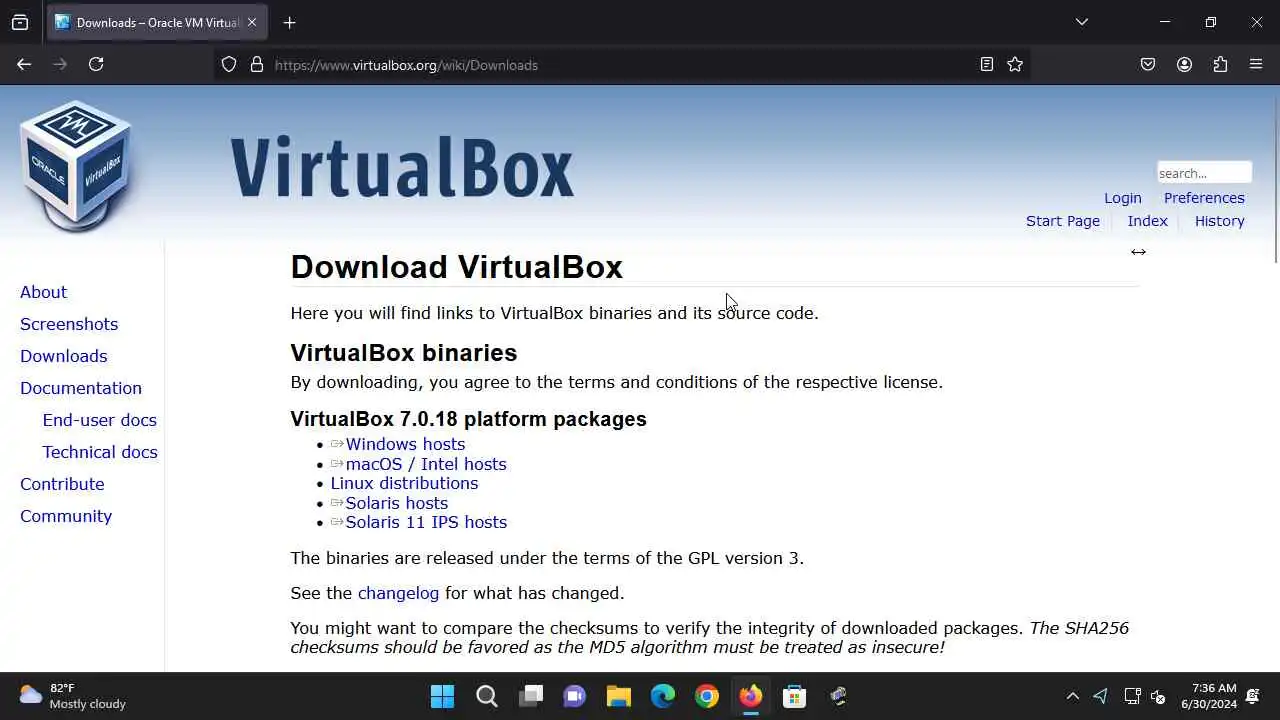Download the Windows hosts package

(405, 444)
